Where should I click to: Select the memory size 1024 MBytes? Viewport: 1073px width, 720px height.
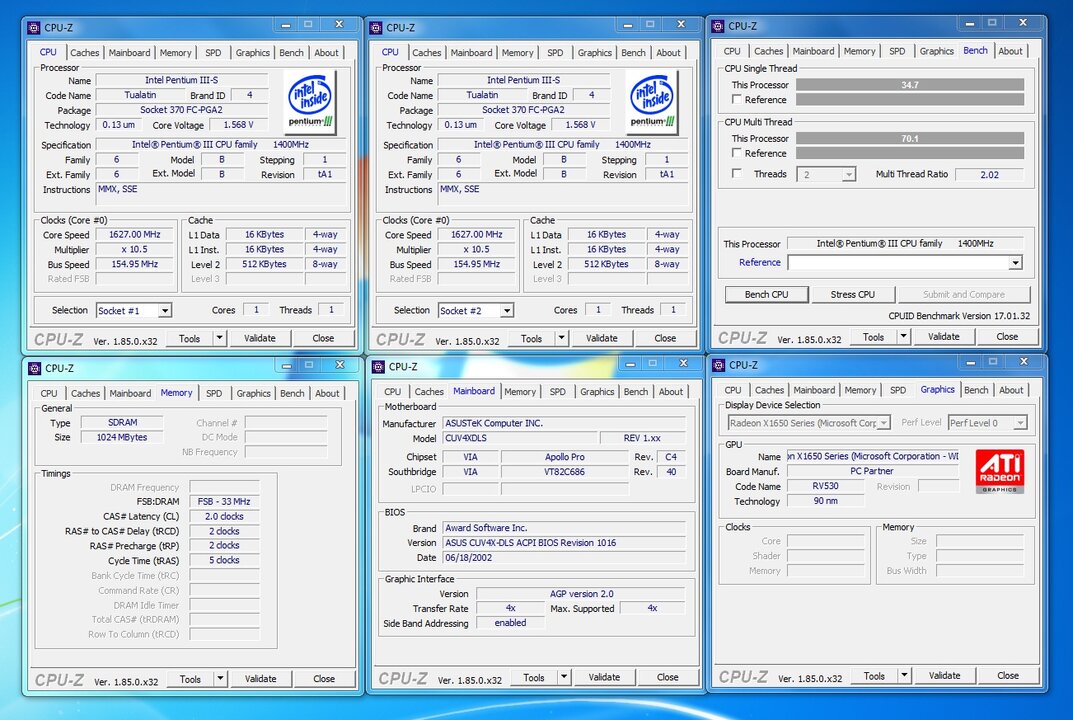[122, 437]
